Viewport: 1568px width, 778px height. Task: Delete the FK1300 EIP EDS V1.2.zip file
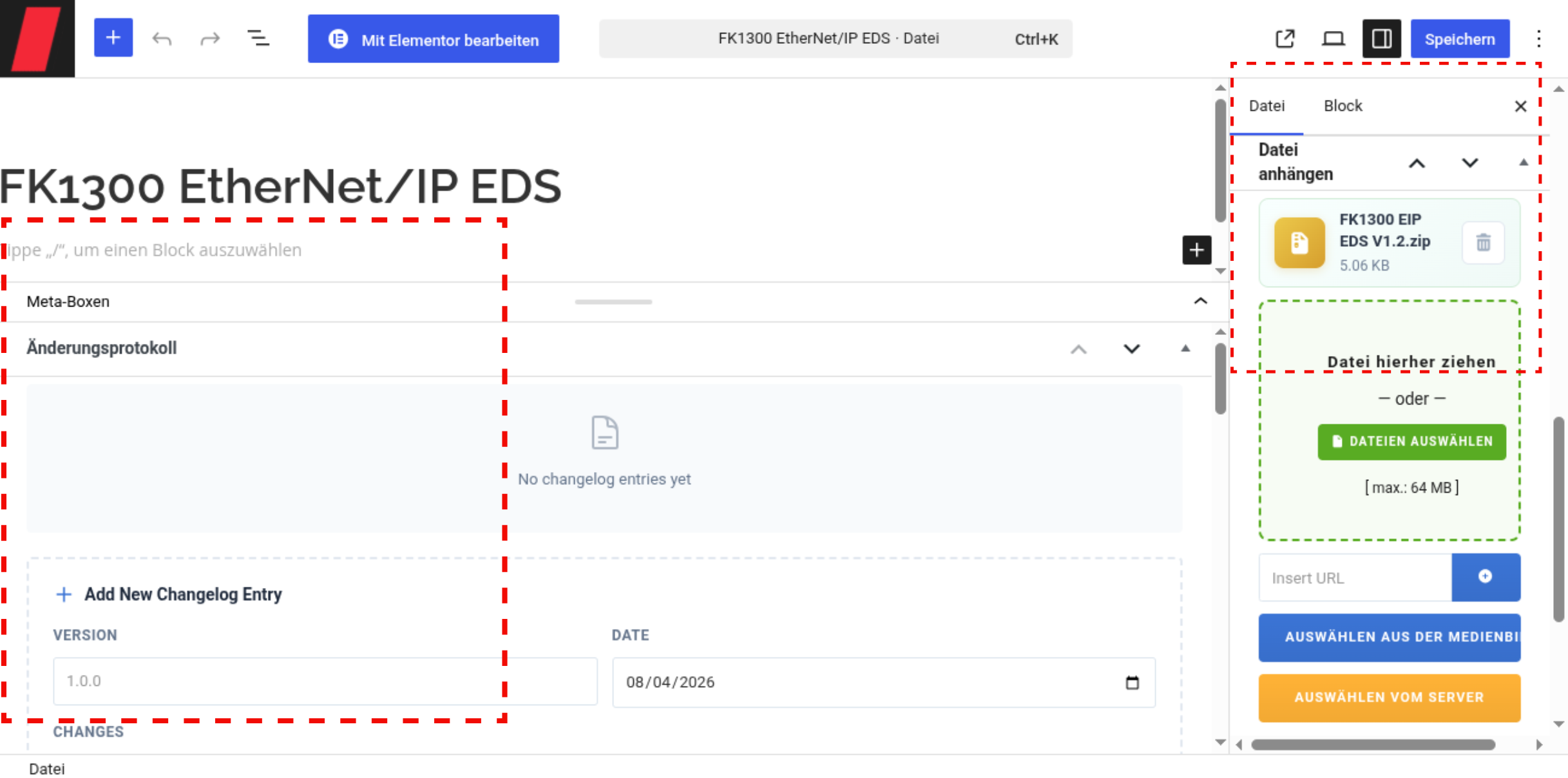1484,243
